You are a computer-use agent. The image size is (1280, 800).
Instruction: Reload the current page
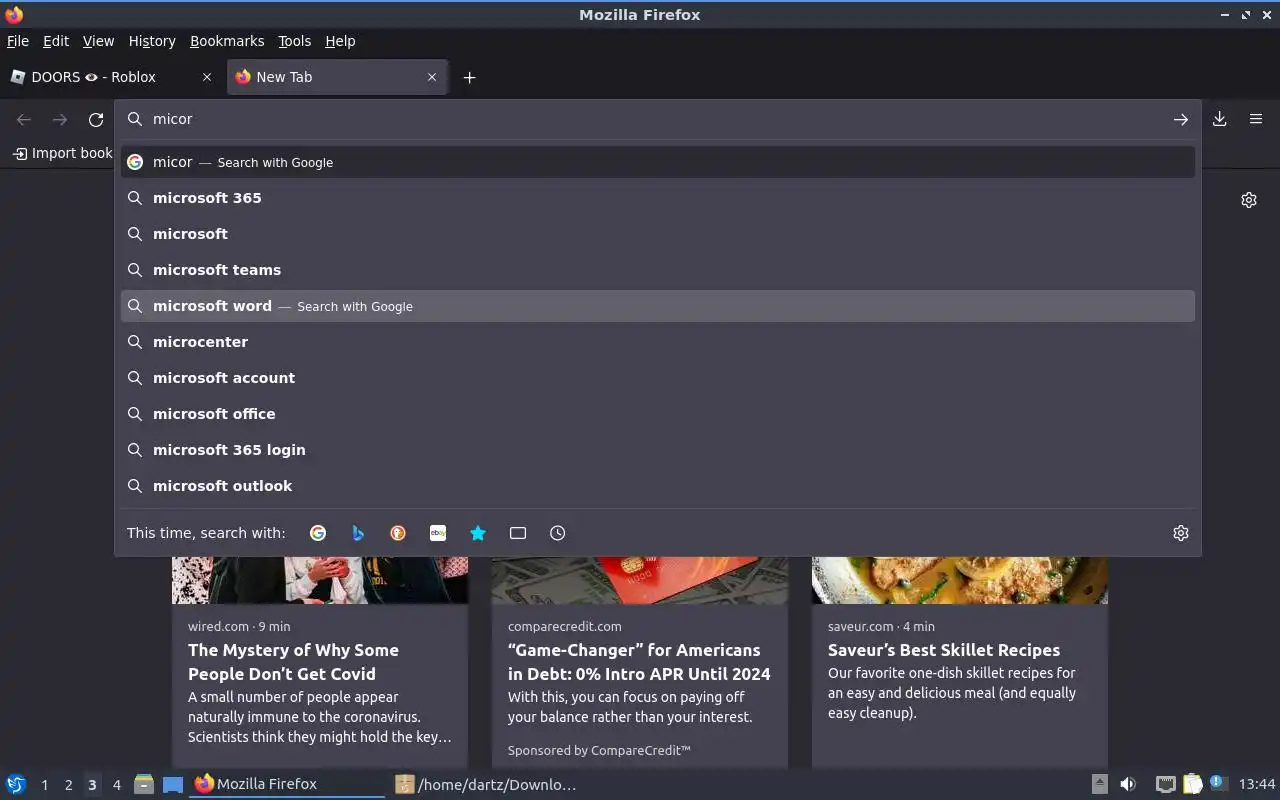(x=96, y=120)
